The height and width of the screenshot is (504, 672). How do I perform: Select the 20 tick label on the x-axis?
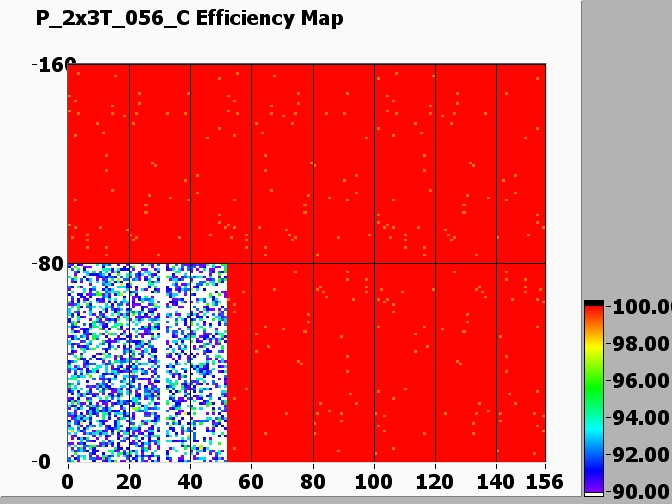point(129,483)
